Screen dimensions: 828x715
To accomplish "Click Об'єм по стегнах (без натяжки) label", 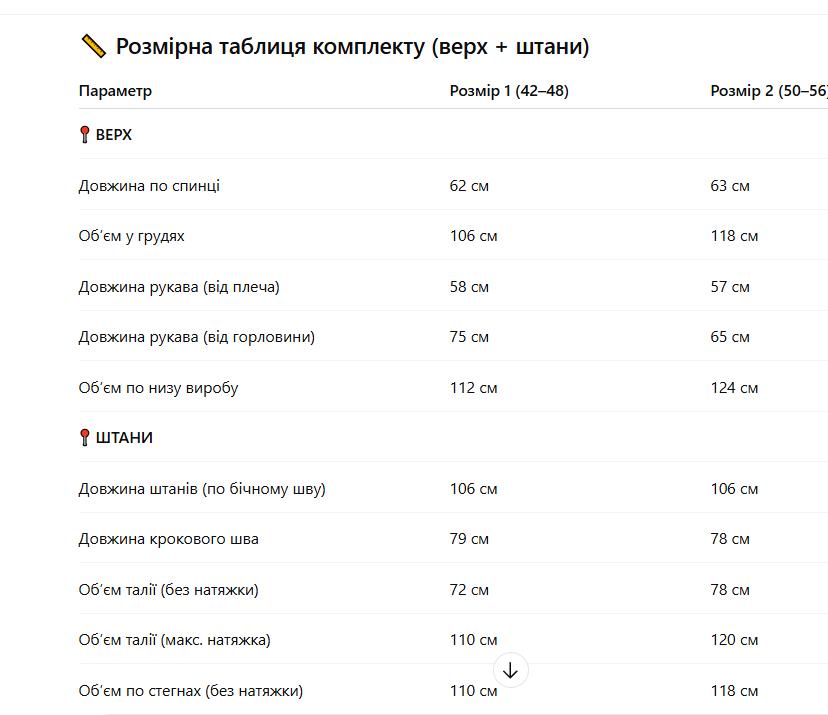I will (191, 691).
